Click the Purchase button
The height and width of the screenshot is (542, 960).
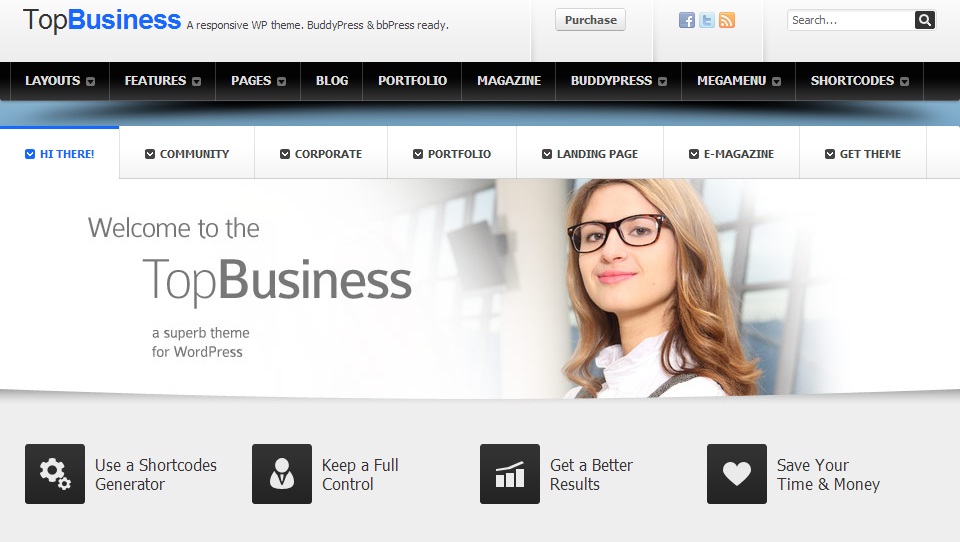(x=590, y=20)
